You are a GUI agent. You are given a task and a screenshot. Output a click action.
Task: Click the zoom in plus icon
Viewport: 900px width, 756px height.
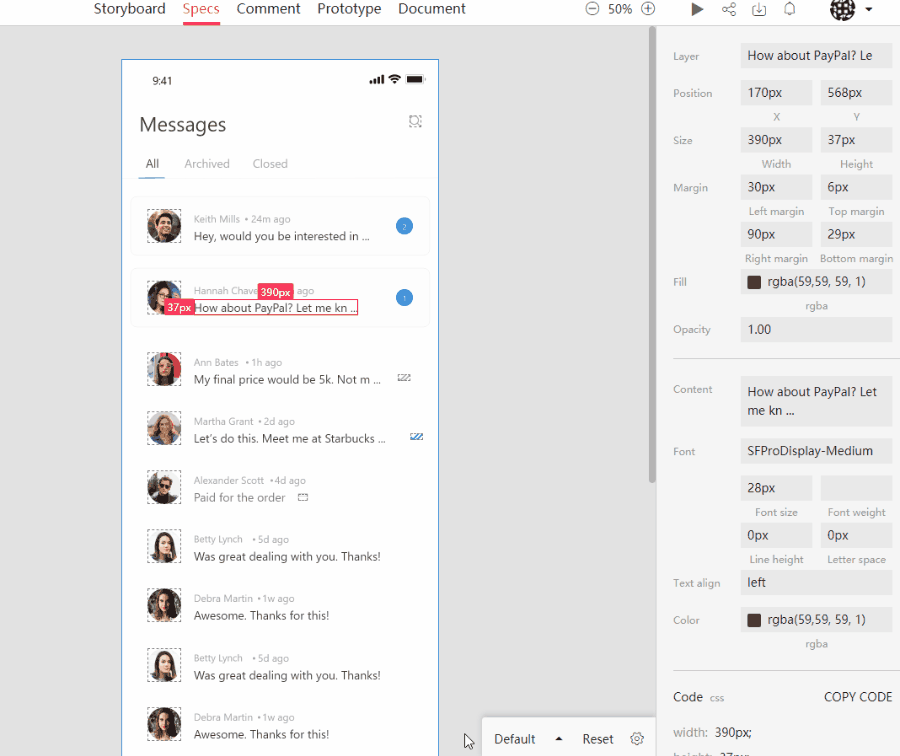[x=648, y=9]
